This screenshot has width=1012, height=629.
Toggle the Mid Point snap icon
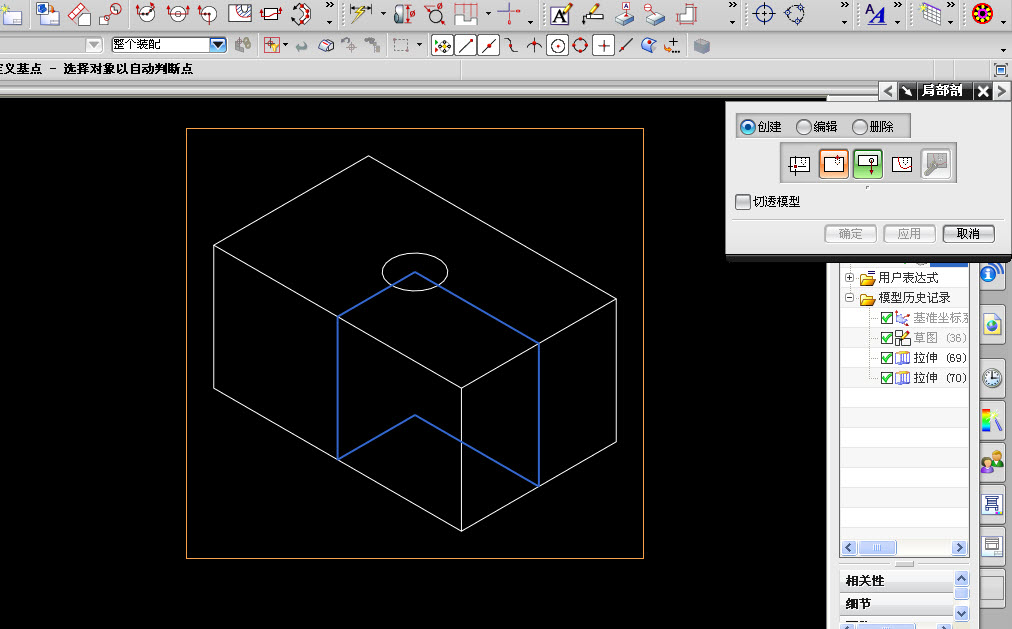pyautogui.click(x=489, y=46)
